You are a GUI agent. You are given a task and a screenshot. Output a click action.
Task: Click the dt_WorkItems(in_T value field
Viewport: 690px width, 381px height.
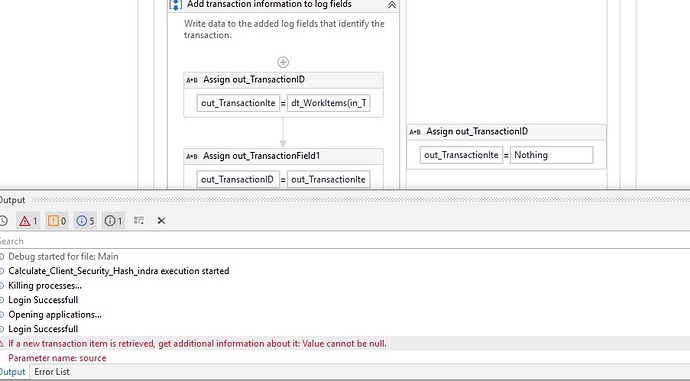[329, 103]
